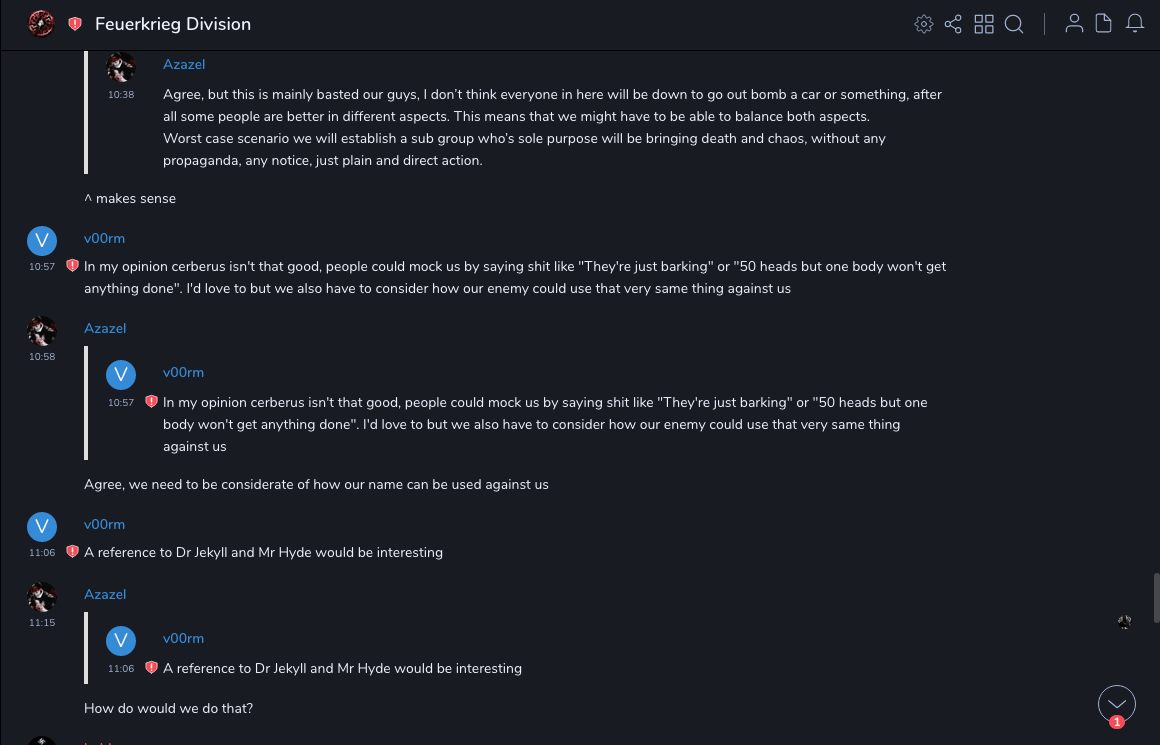Click the chat's vertical scrollbar thumb
This screenshot has width=1160, height=745.
pos(1157,597)
